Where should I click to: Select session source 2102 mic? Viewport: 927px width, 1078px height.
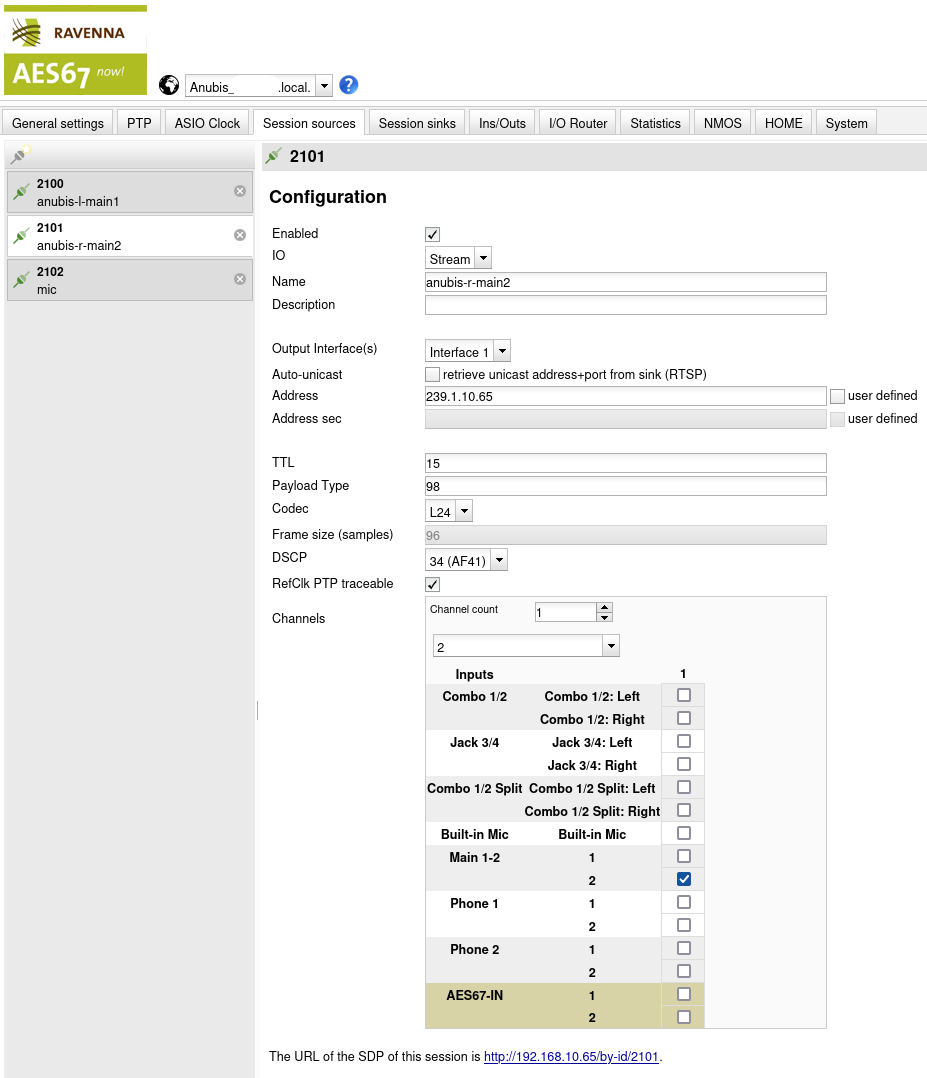[130, 280]
